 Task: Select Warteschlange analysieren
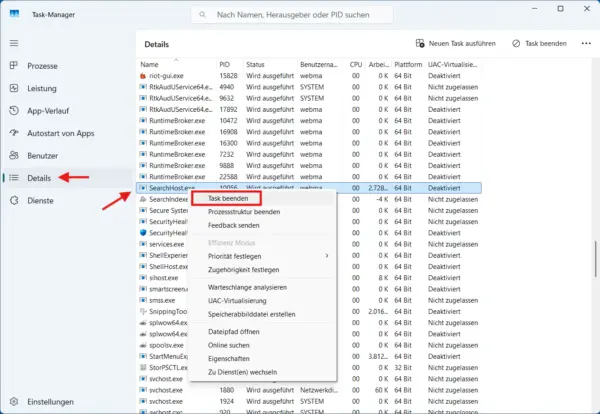point(247,287)
